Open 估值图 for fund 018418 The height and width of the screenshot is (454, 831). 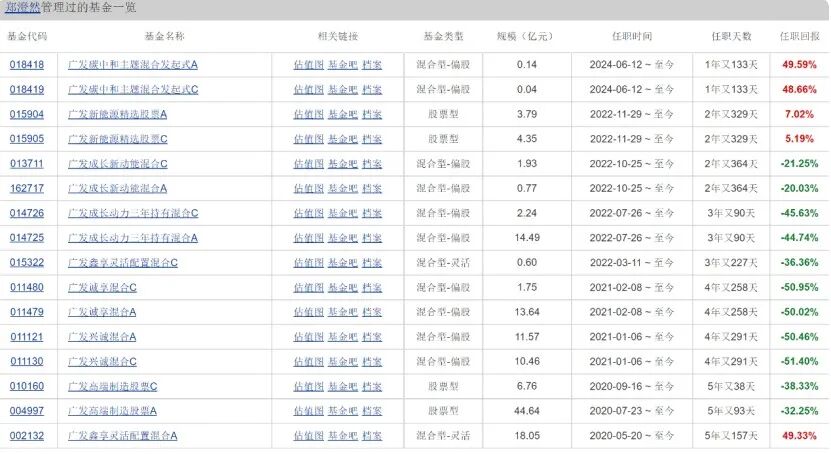tap(308, 65)
